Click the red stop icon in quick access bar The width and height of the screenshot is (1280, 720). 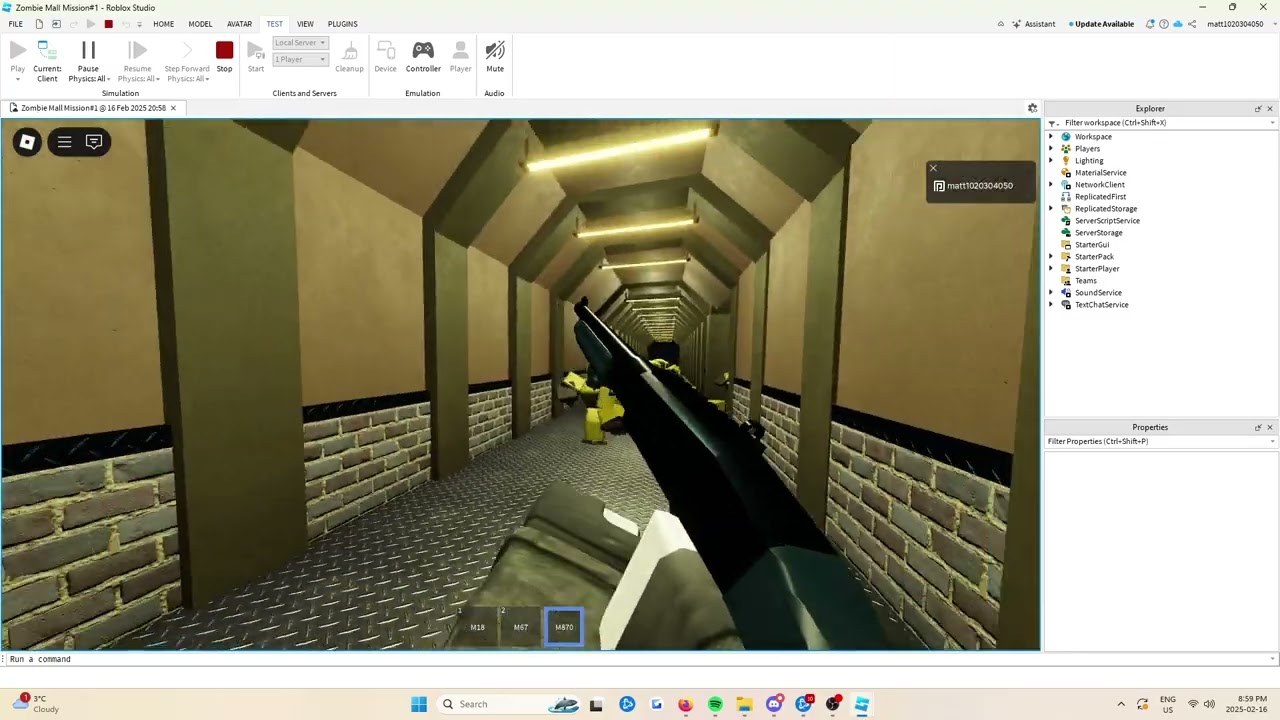tap(108, 24)
